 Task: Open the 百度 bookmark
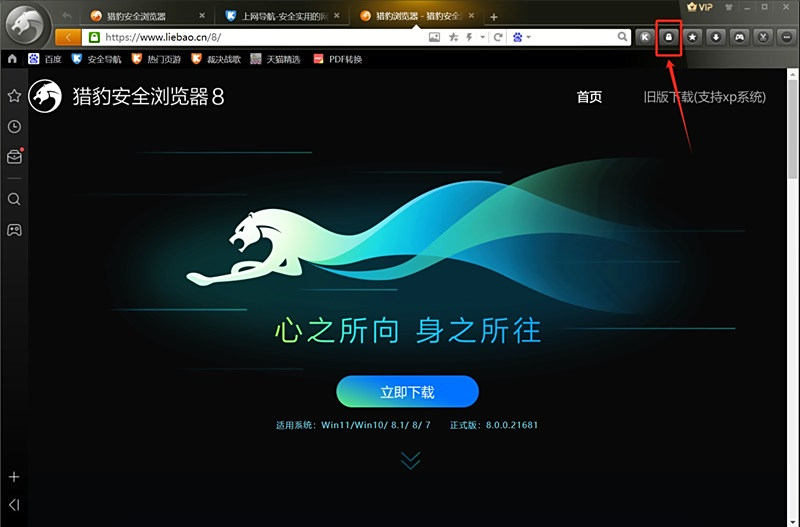[x=45, y=59]
